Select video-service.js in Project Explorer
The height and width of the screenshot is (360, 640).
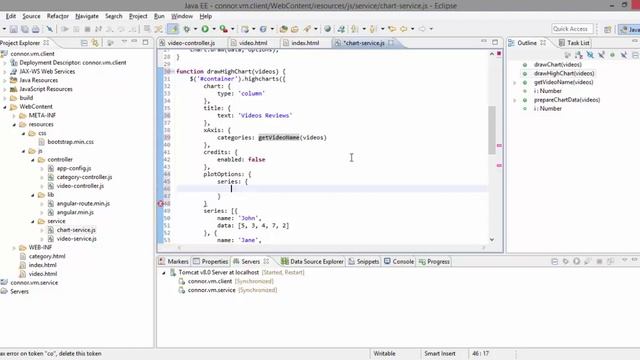76,239
